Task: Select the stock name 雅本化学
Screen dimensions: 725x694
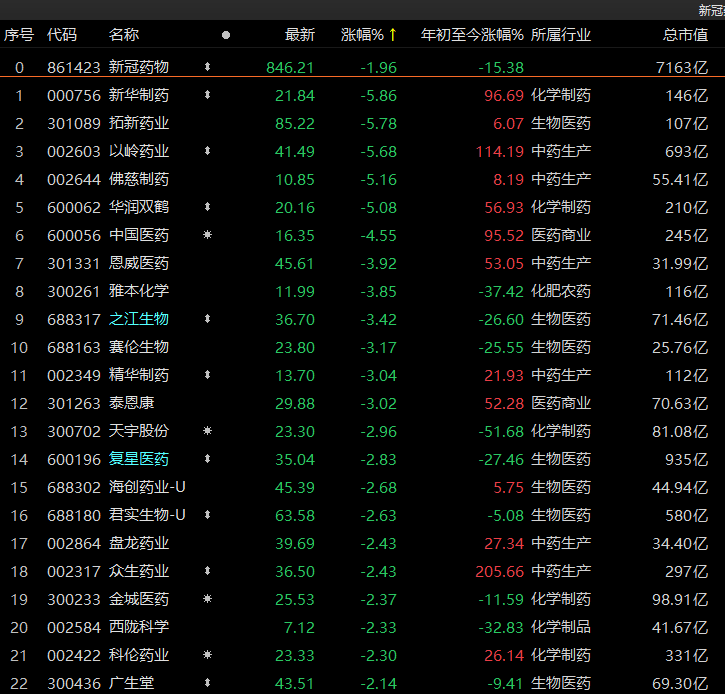Action: 139,291
